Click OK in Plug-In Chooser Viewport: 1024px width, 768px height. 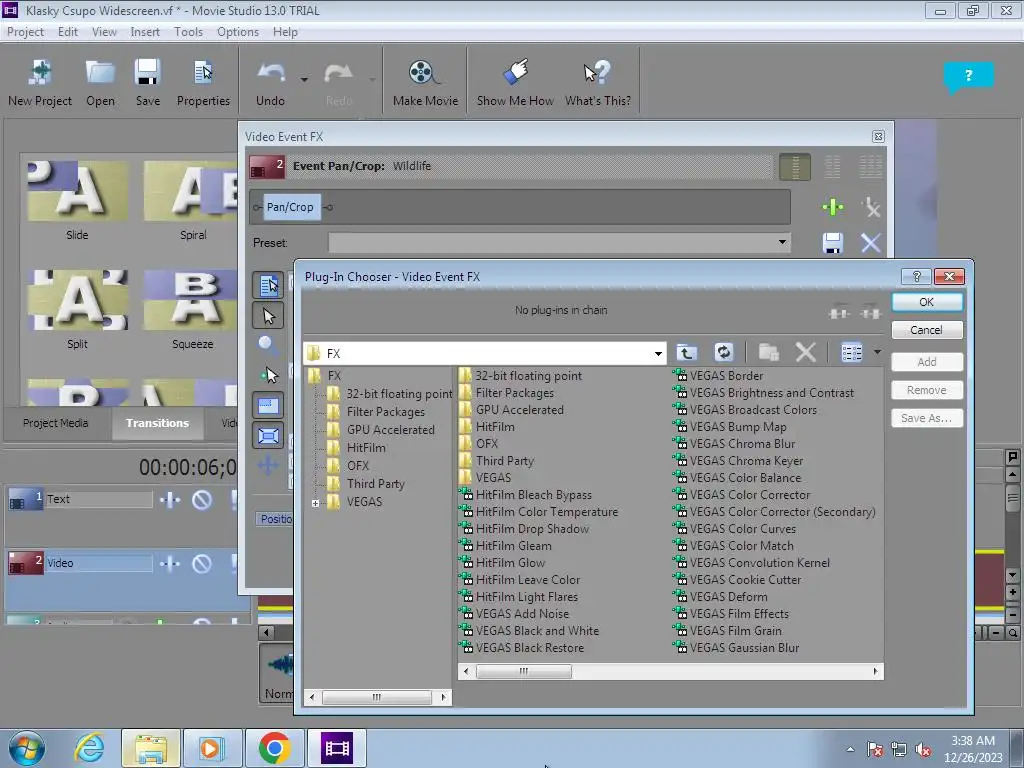click(x=926, y=302)
